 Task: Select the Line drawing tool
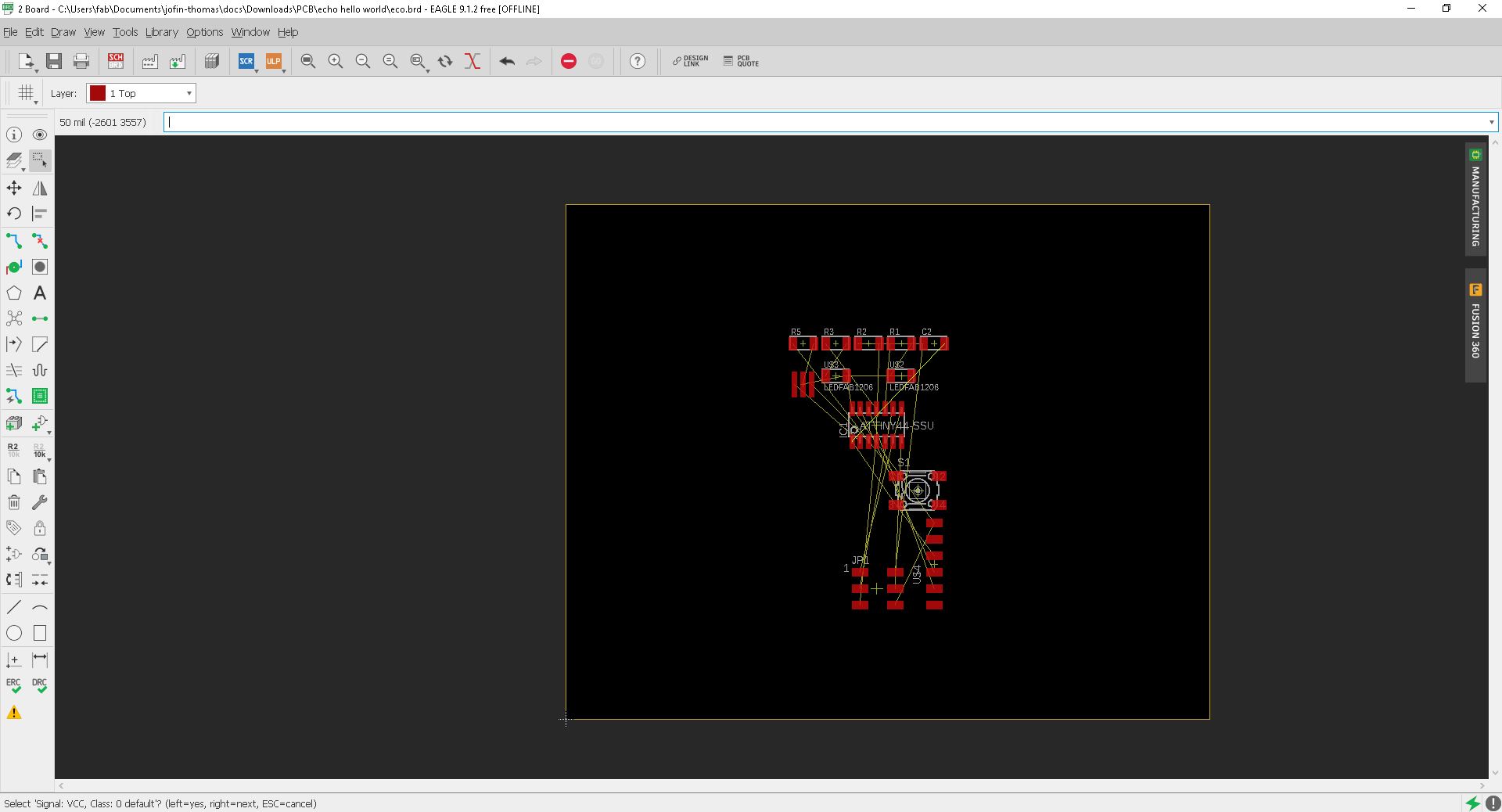point(14,607)
